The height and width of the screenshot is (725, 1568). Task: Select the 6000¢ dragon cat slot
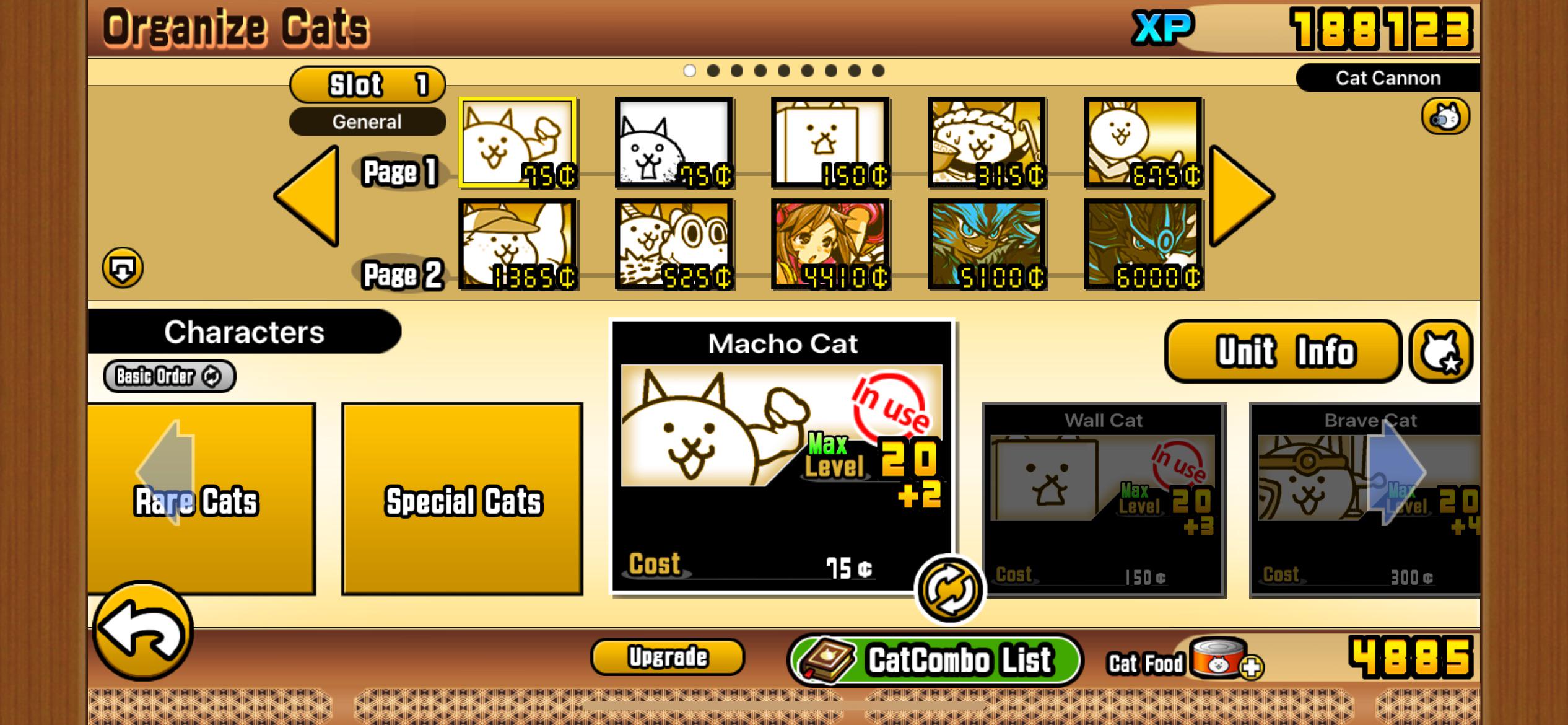[x=1143, y=245]
